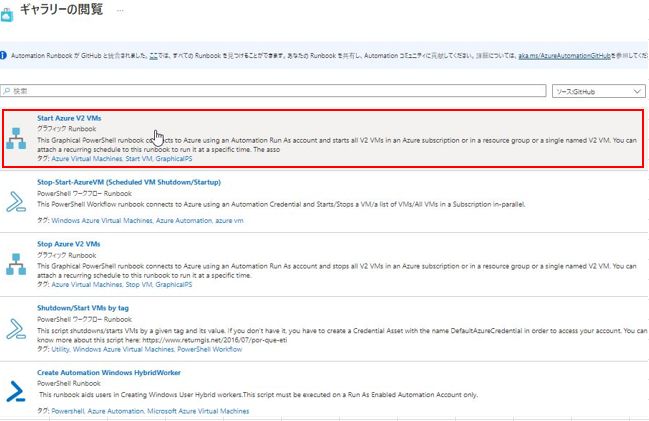
Task: Click Azure Automation tag under Stop-Start-AzureVM
Action: (x=184, y=221)
